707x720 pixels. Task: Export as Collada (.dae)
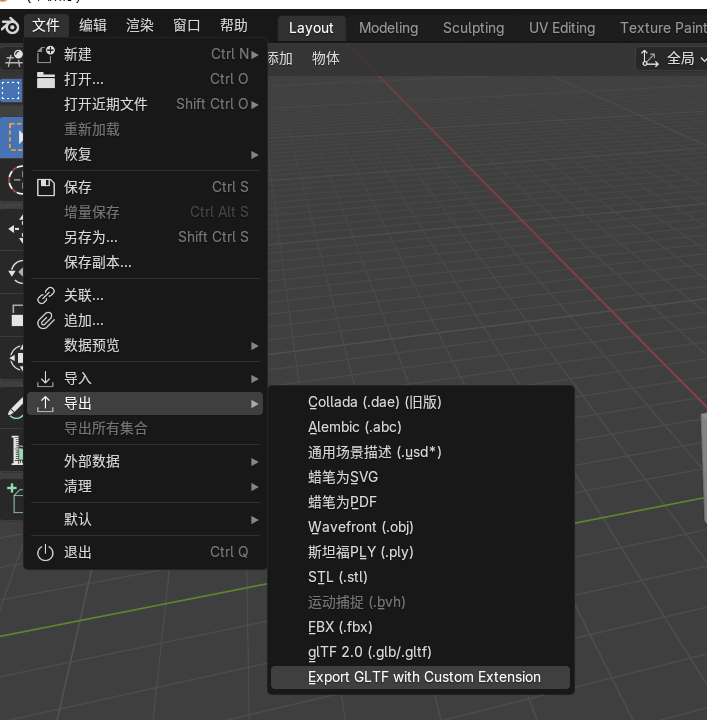(x=421, y=402)
